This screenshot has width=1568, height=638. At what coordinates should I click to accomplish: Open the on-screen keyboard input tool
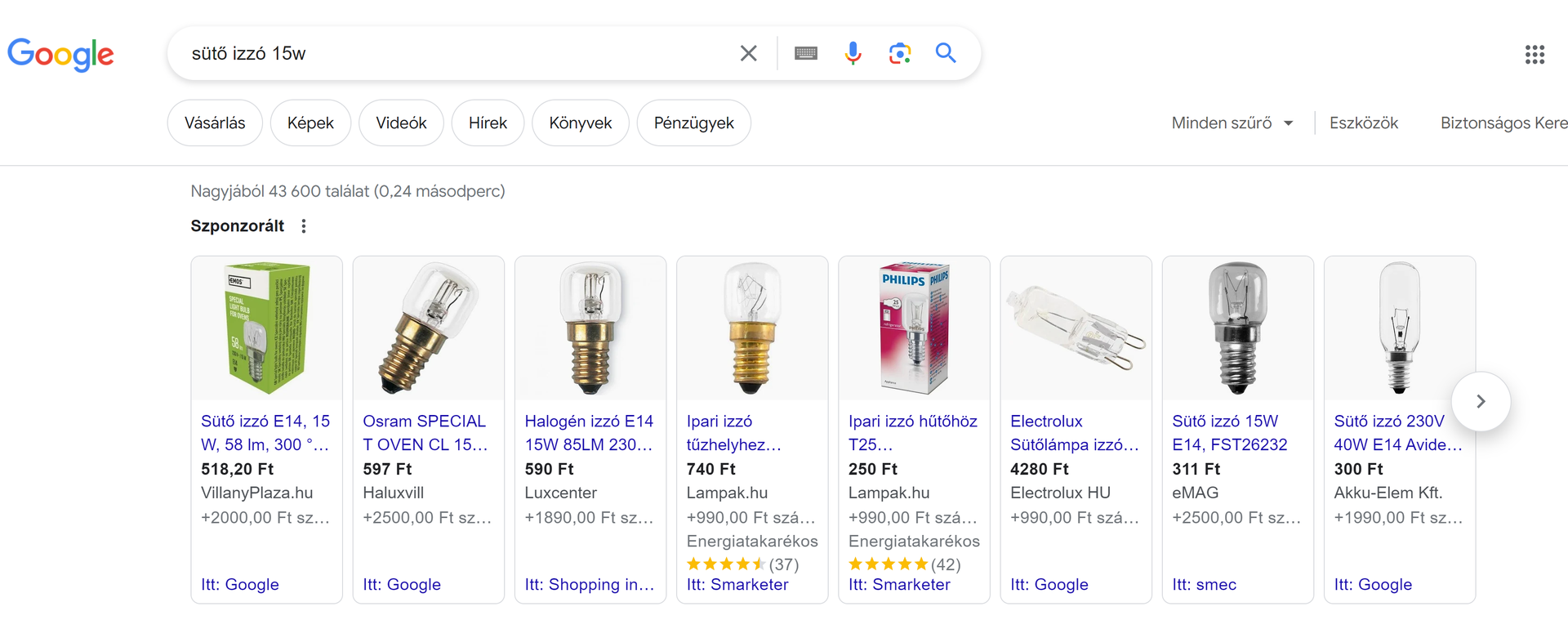click(x=805, y=54)
